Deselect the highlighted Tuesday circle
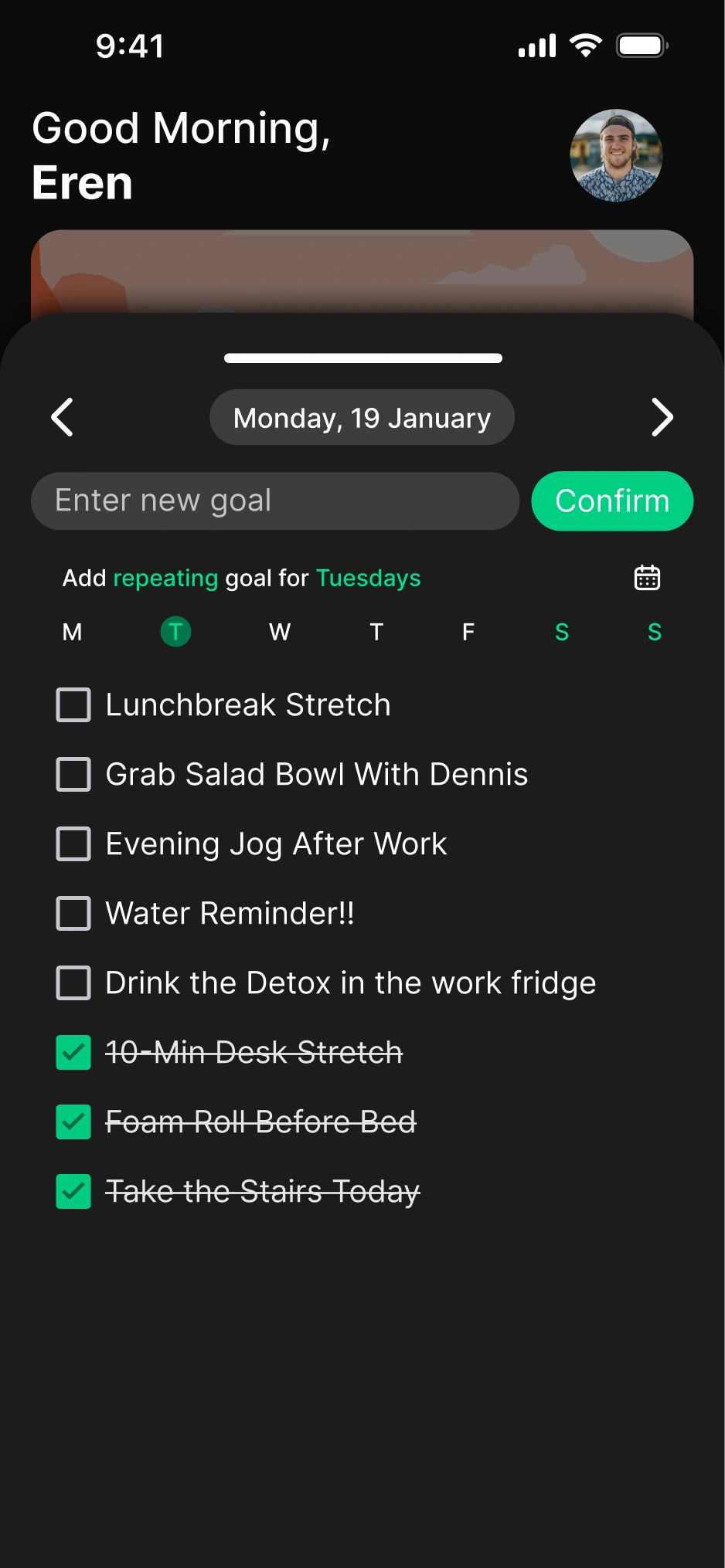Viewport: 725px width, 1568px height. tap(175, 632)
